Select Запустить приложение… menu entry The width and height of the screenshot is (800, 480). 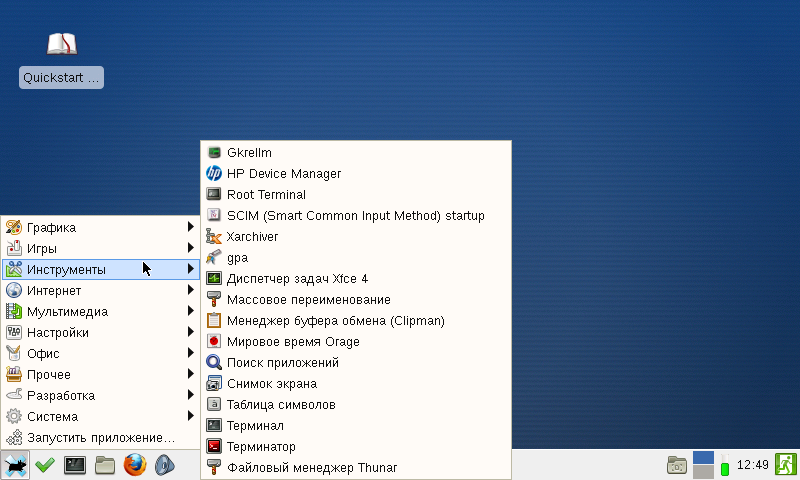(100, 437)
